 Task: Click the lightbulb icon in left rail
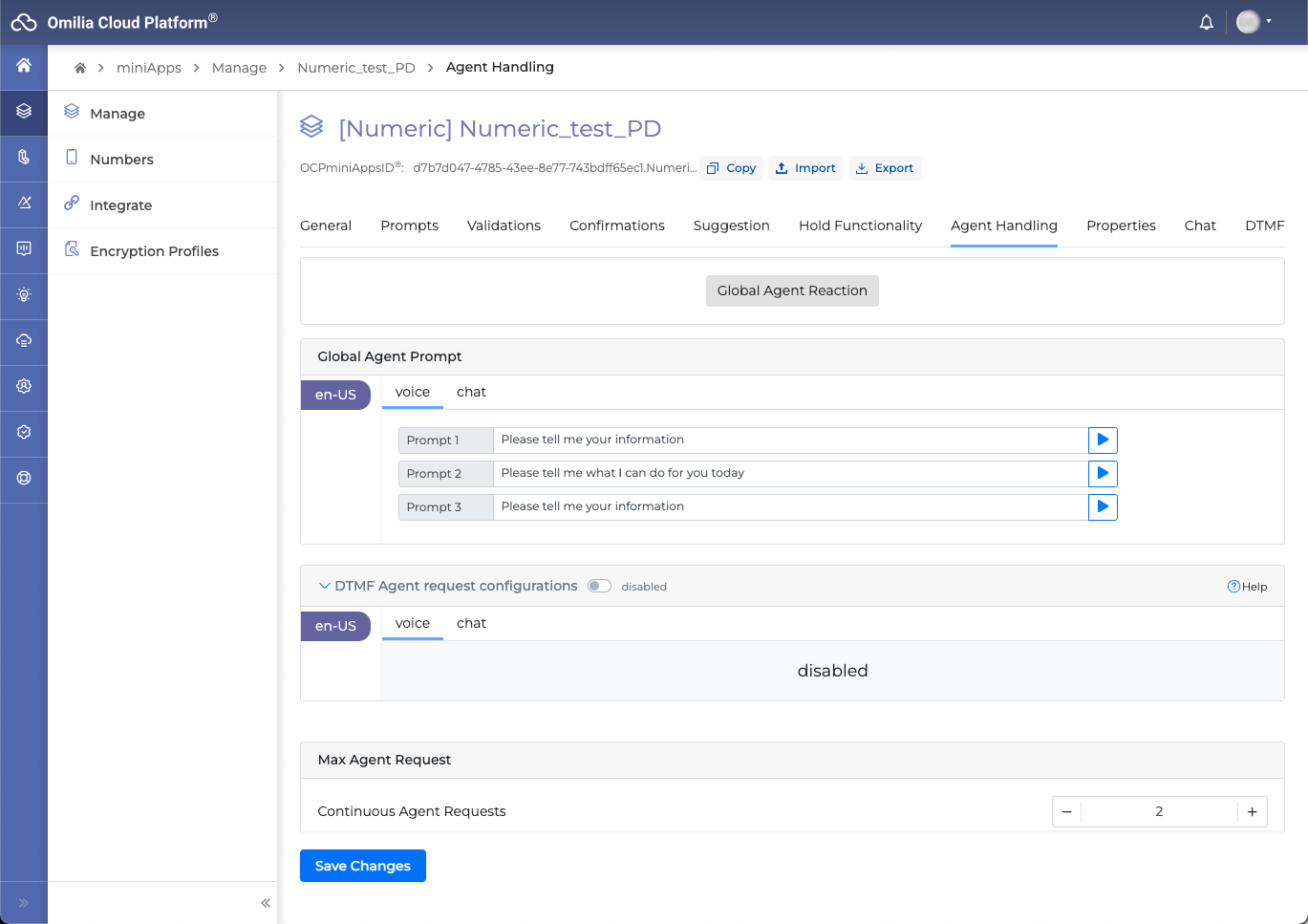(24, 294)
